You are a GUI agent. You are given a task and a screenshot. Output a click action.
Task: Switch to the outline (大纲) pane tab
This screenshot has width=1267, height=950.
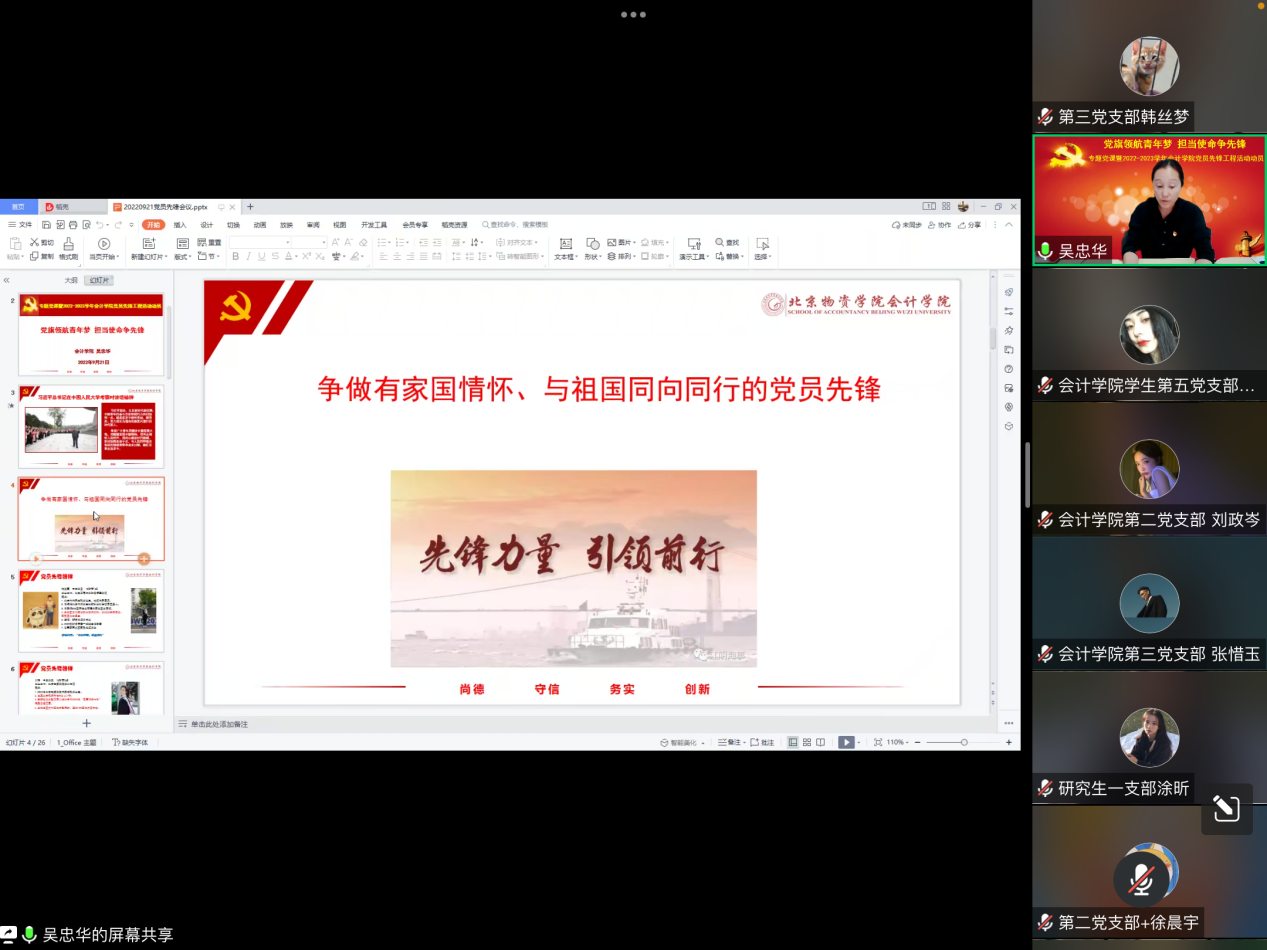71,281
